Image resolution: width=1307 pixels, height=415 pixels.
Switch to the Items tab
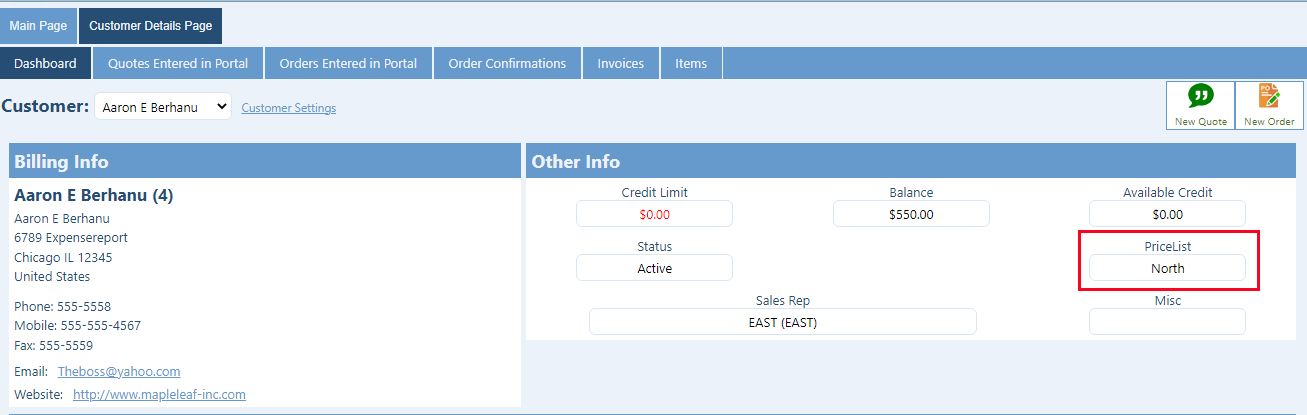(x=691, y=63)
